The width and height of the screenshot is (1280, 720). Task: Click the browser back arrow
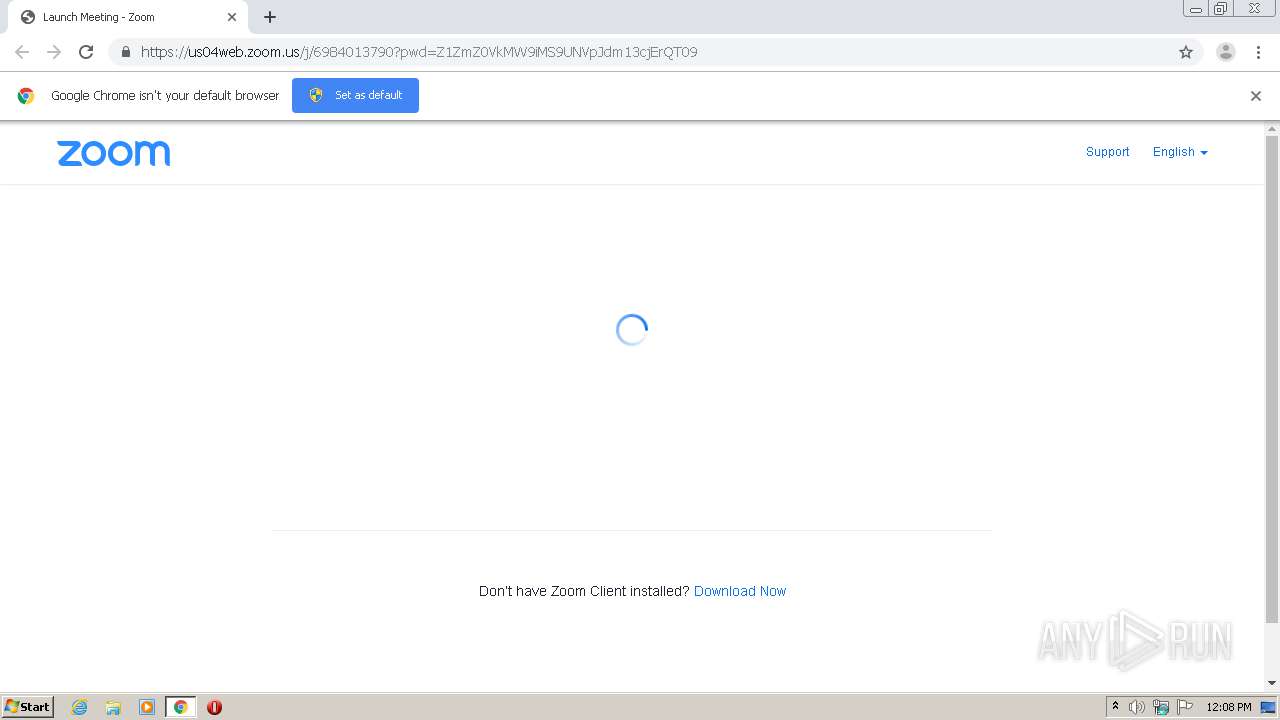pyautogui.click(x=22, y=52)
